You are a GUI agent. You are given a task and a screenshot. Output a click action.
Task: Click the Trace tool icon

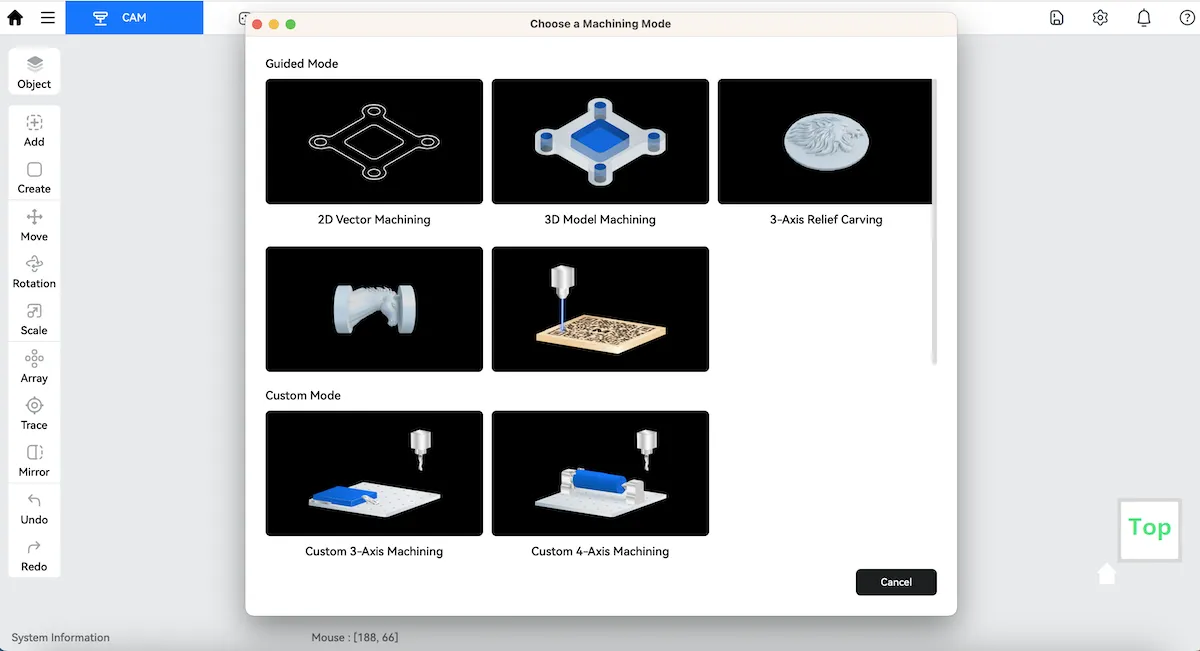34,405
